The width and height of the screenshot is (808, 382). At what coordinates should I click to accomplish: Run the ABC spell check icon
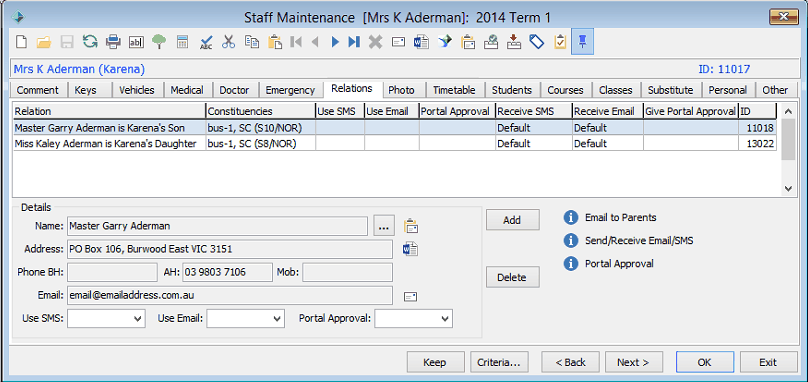point(206,42)
